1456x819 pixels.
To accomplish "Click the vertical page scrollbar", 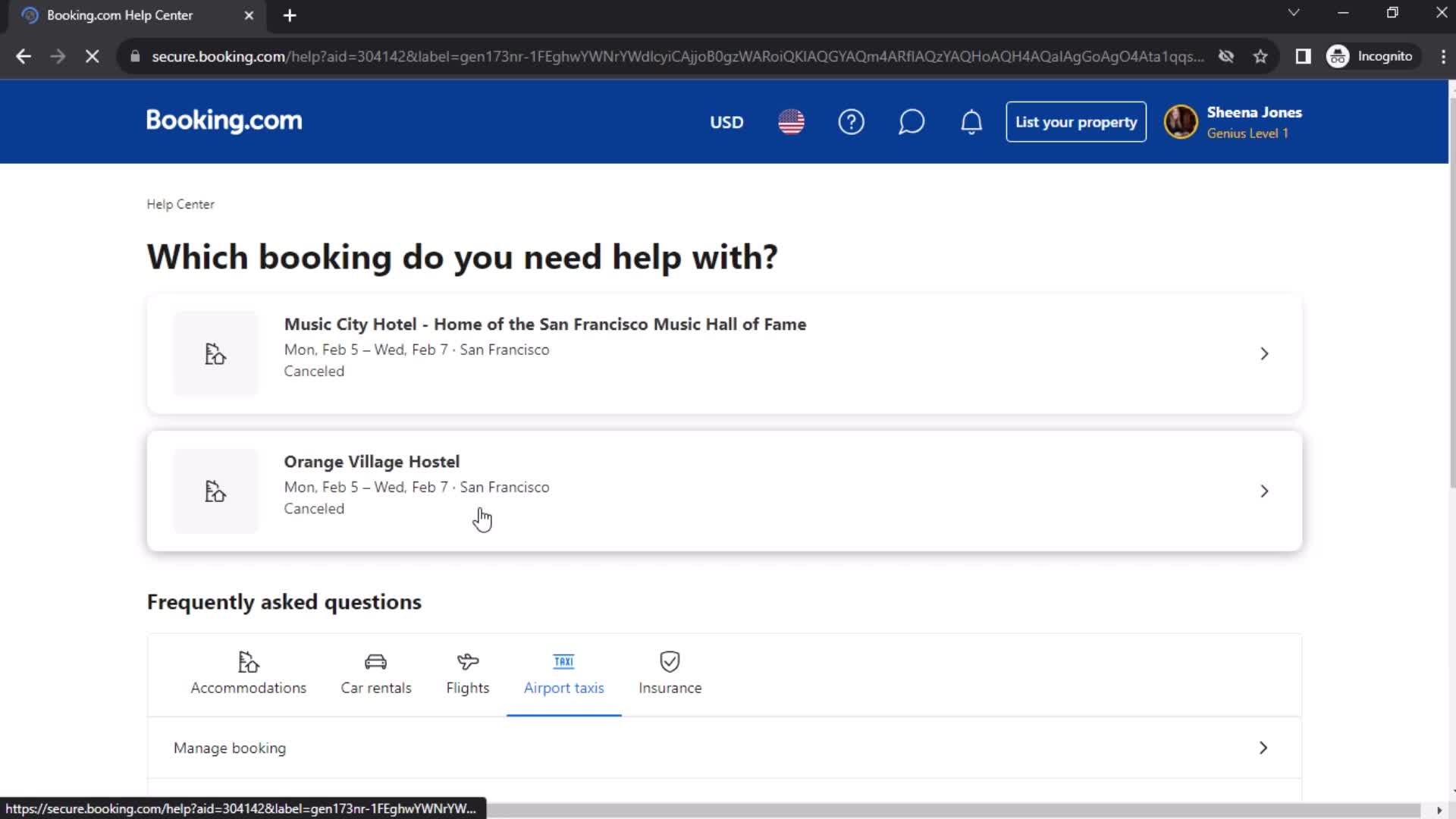I will point(1451,292).
